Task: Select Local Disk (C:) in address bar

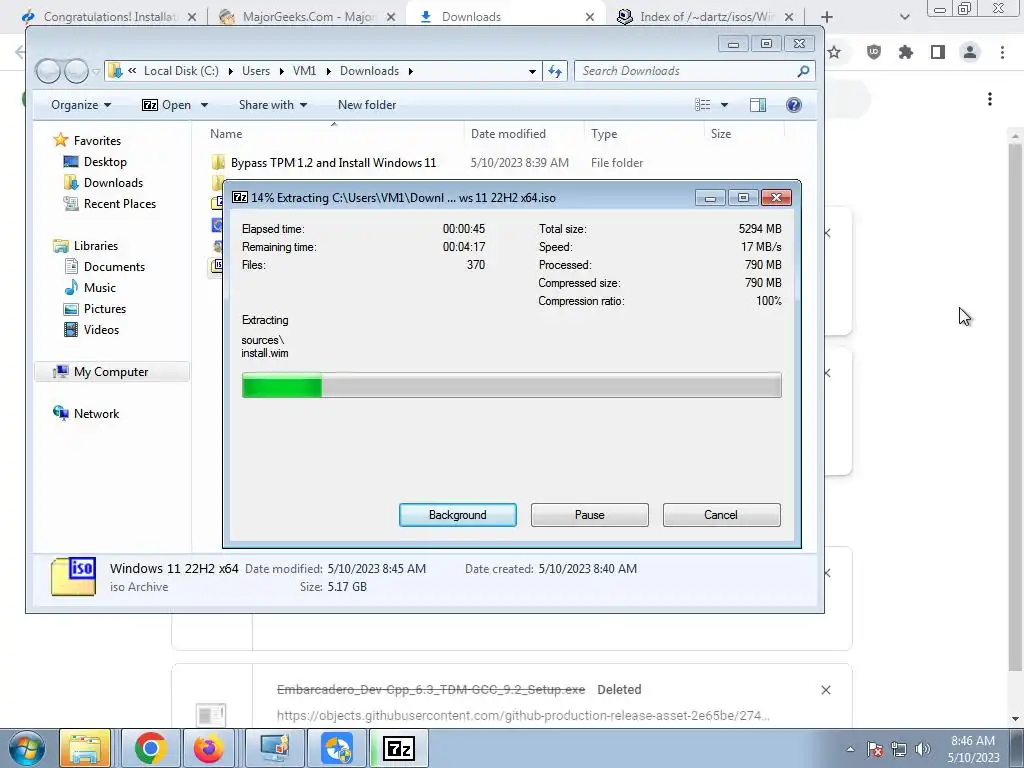Action: click(181, 71)
